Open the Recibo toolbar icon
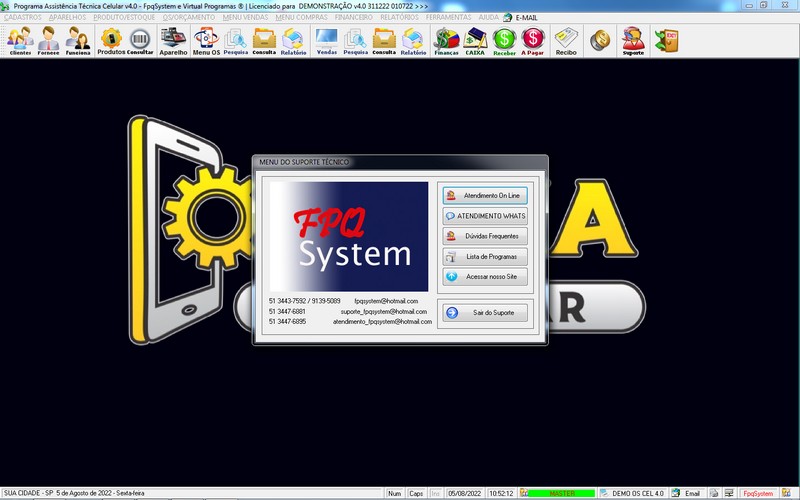Screen dimensions: 800x500 (566, 40)
